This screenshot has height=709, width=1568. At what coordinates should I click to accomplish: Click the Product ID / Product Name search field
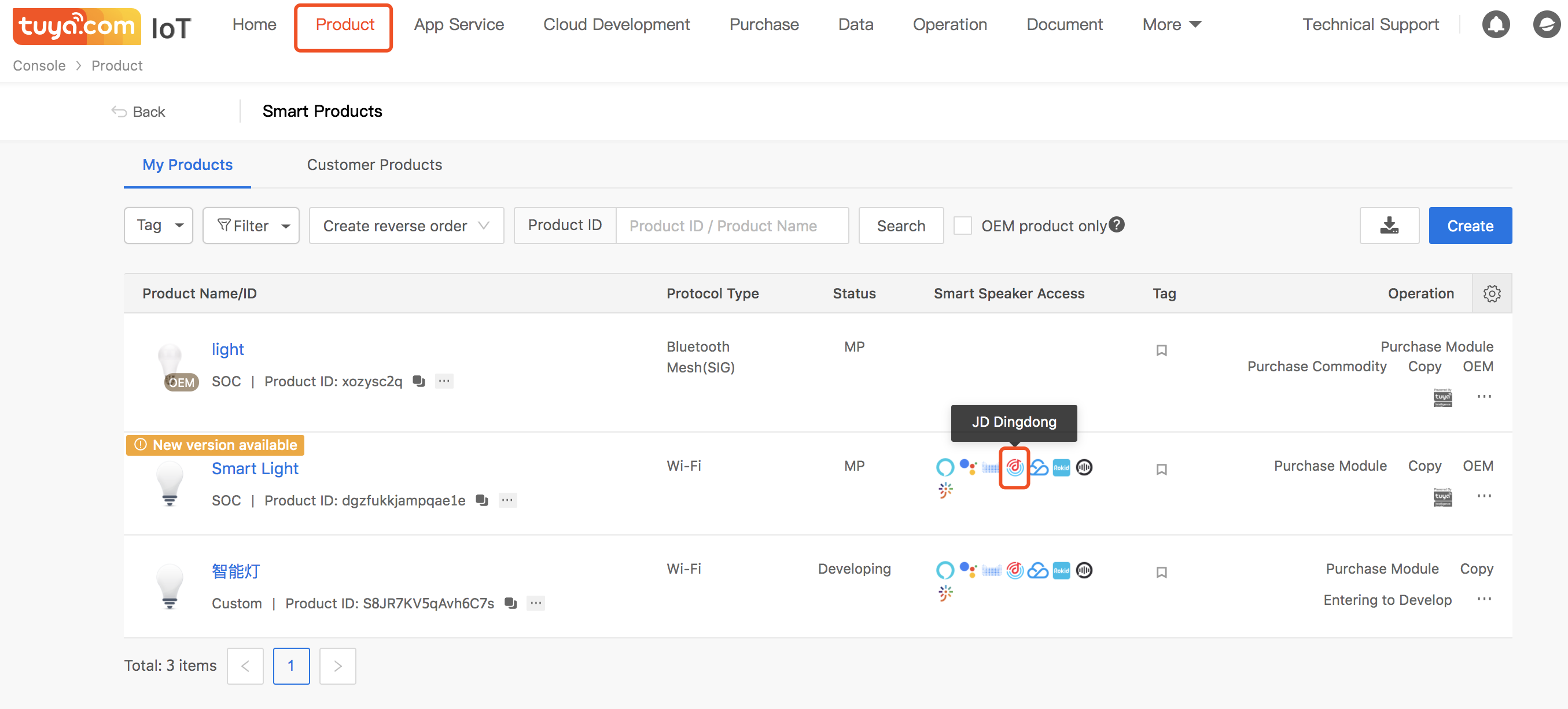pos(732,226)
